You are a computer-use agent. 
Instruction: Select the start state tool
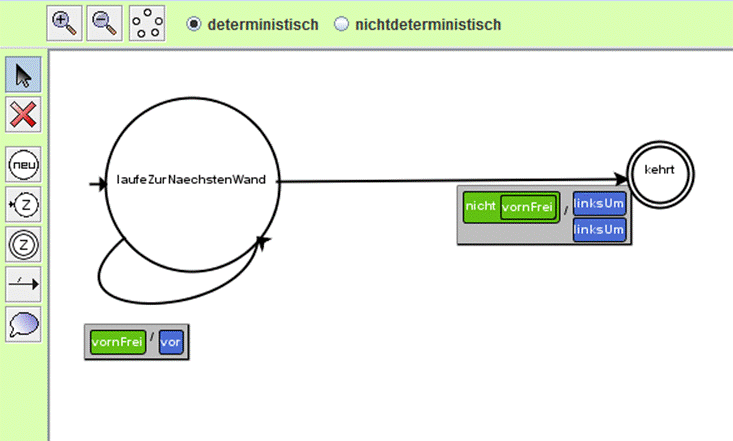coord(23,204)
